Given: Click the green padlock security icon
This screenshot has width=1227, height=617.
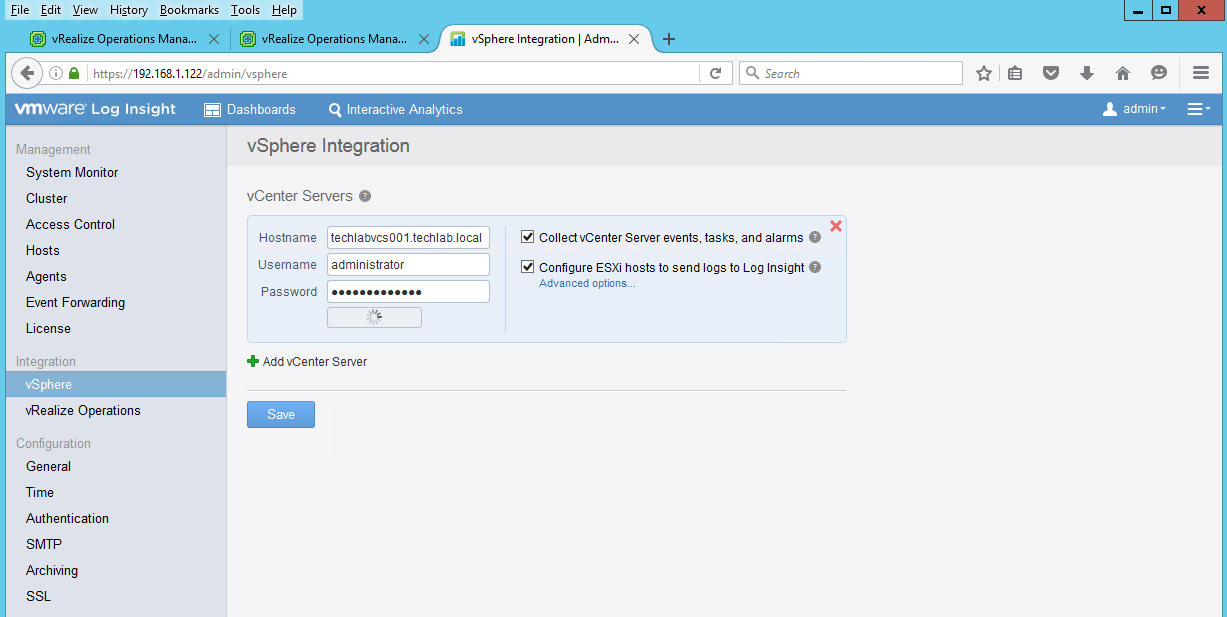Looking at the screenshot, I should (x=74, y=73).
